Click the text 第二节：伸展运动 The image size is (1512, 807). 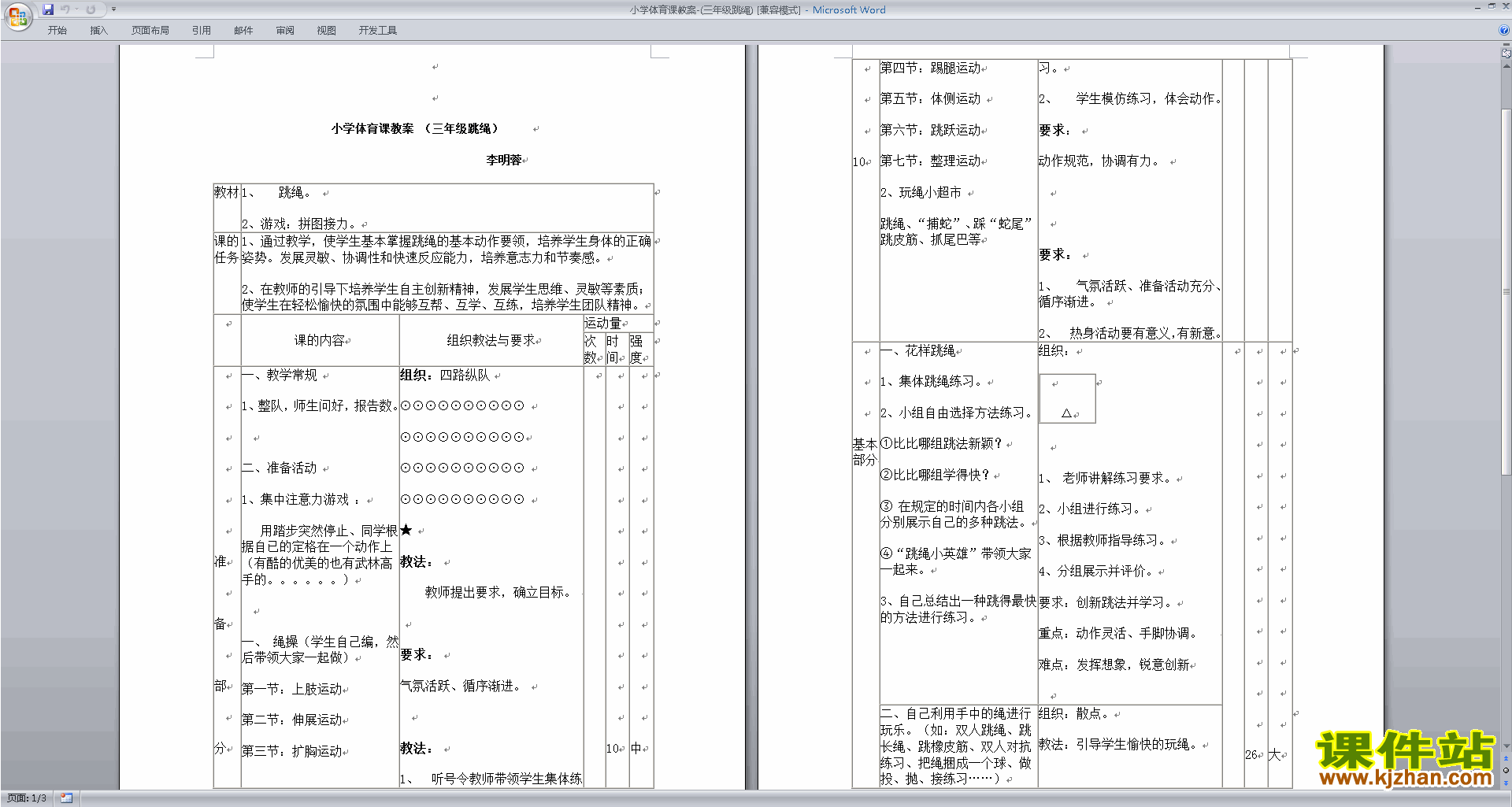(292, 720)
